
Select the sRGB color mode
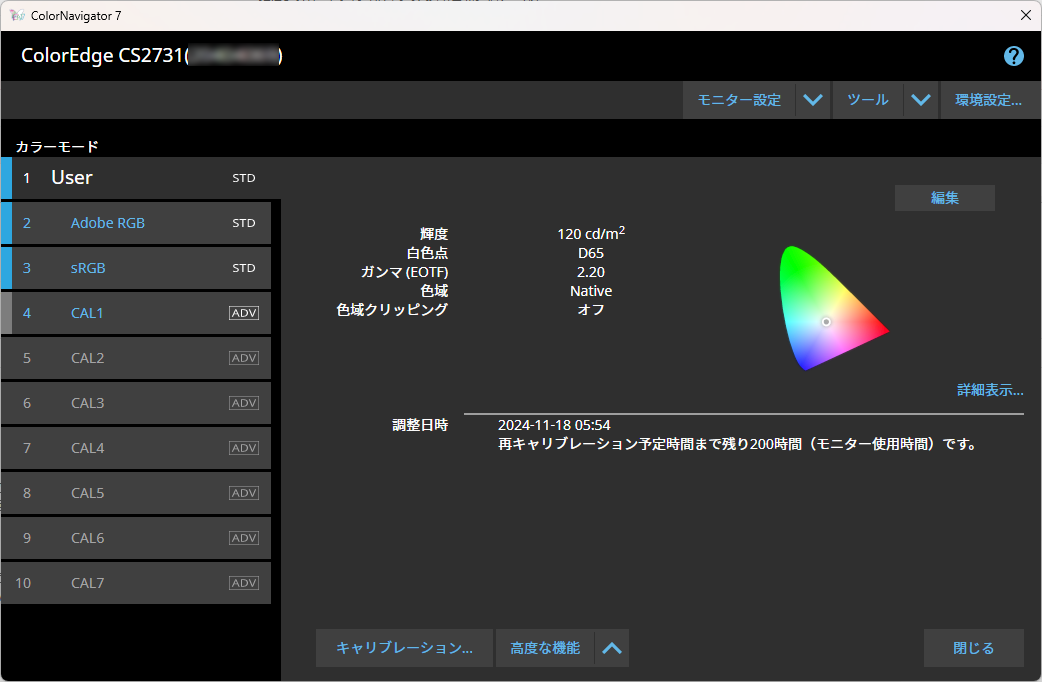pyautogui.click(x=88, y=268)
